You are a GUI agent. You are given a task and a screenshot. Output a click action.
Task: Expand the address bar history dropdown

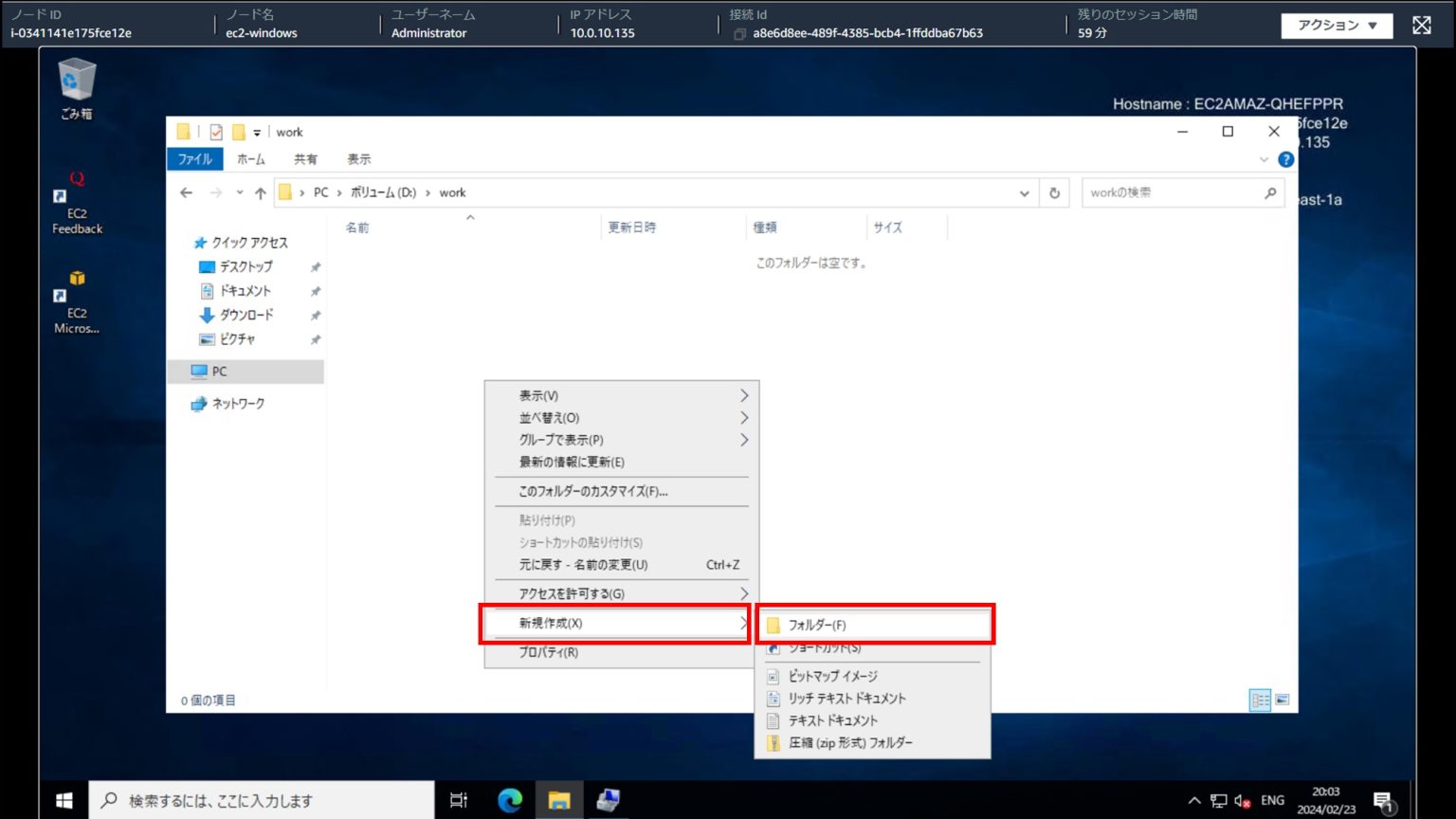tap(1024, 192)
